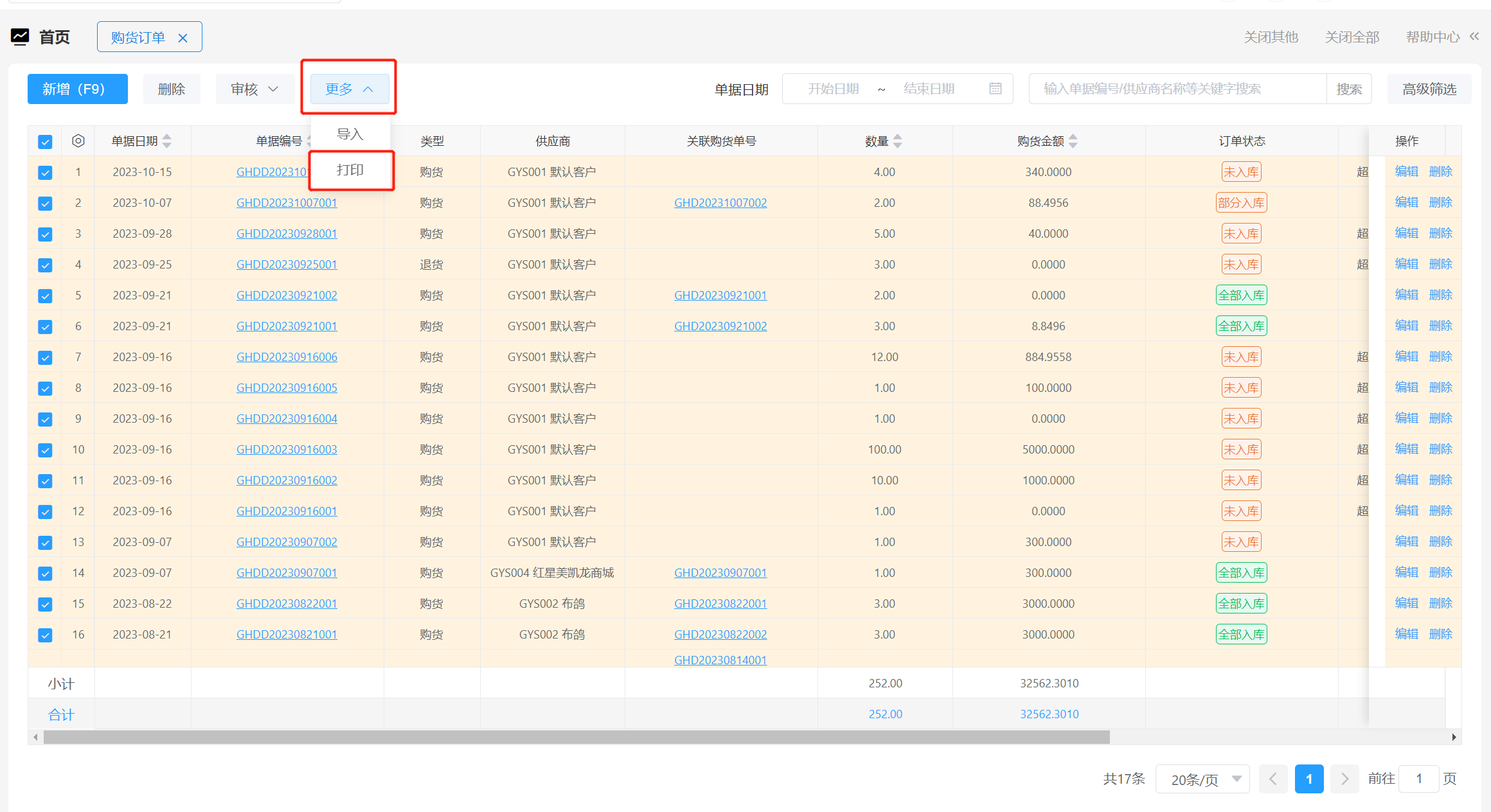The image size is (1491, 812).
Task: Open column settings gear icon in header
Action: point(78,141)
